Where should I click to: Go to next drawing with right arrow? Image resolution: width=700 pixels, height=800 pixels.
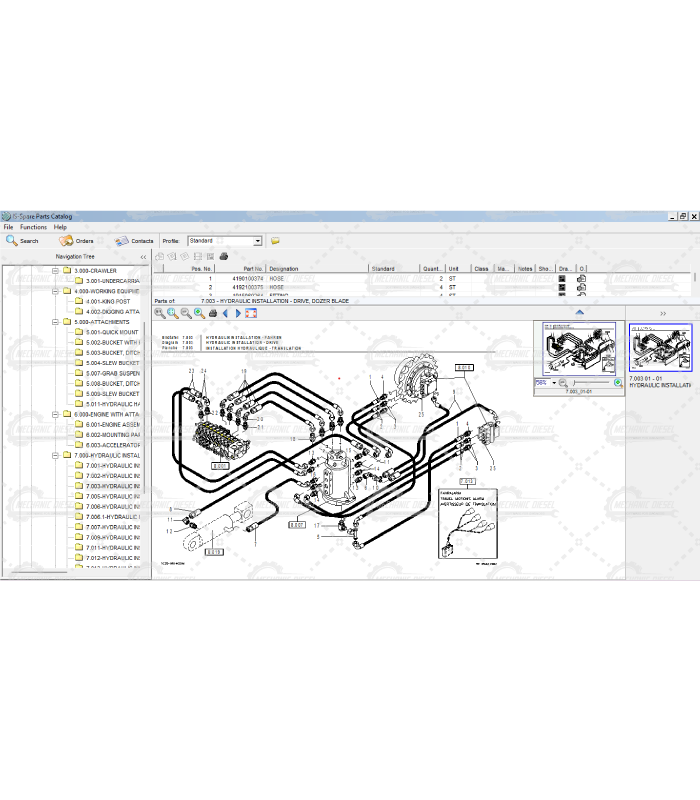point(238,313)
